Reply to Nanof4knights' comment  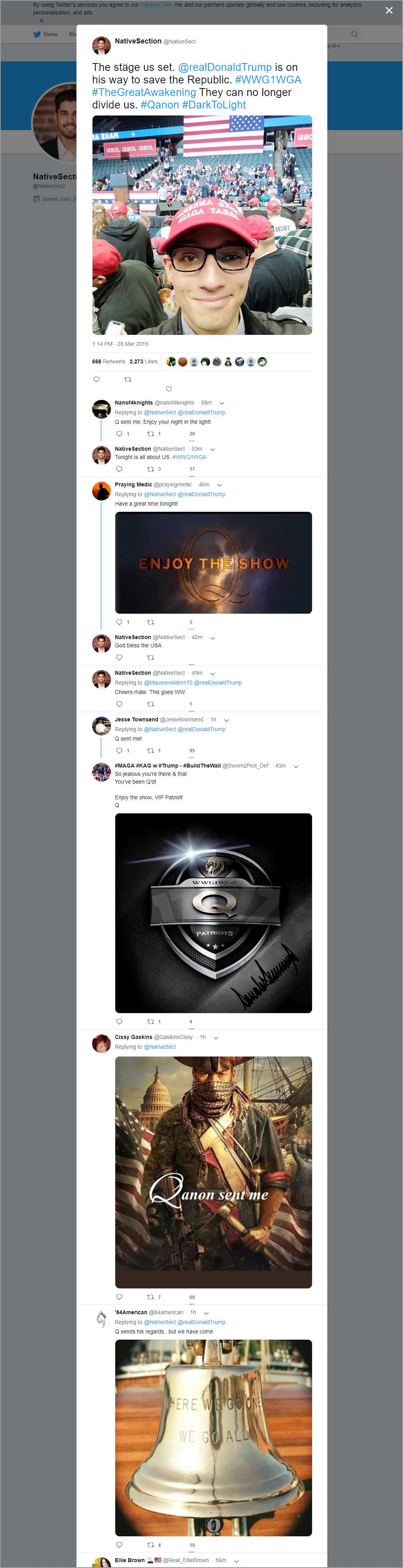click(x=119, y=434)
